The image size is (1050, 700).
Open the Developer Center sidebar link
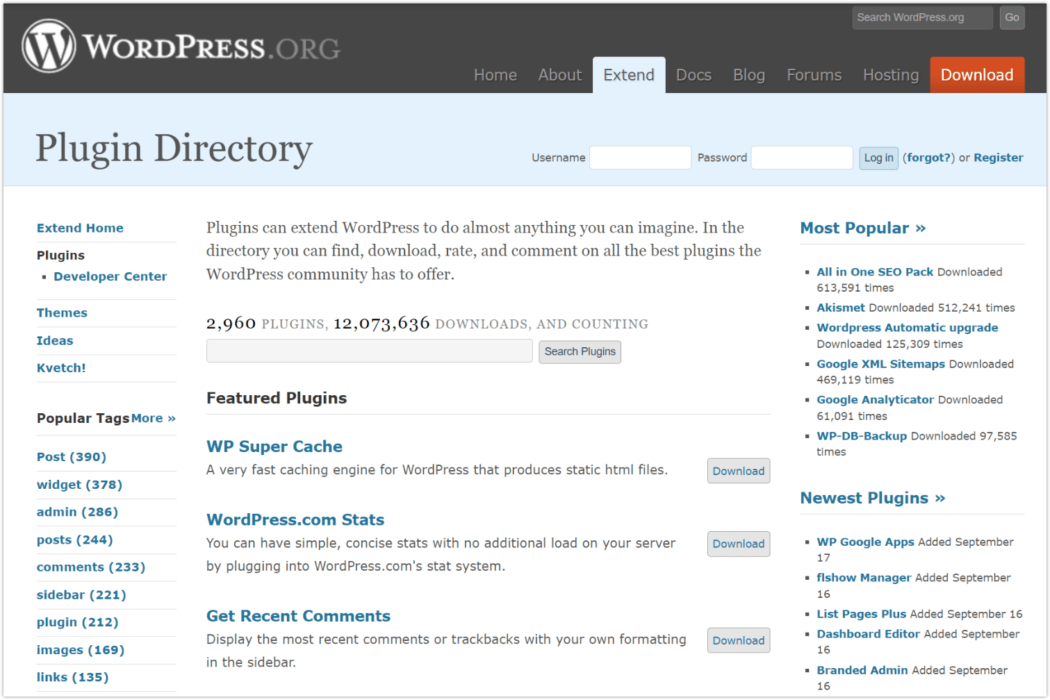(x=110, y=277)
